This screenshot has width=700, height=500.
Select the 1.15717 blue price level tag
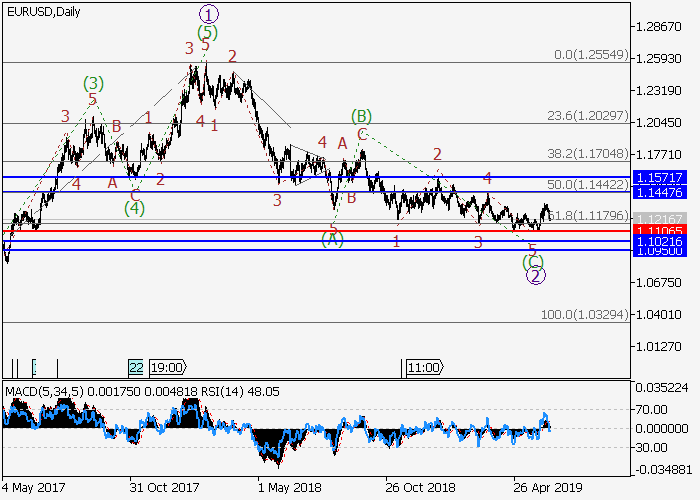[664, 176]
